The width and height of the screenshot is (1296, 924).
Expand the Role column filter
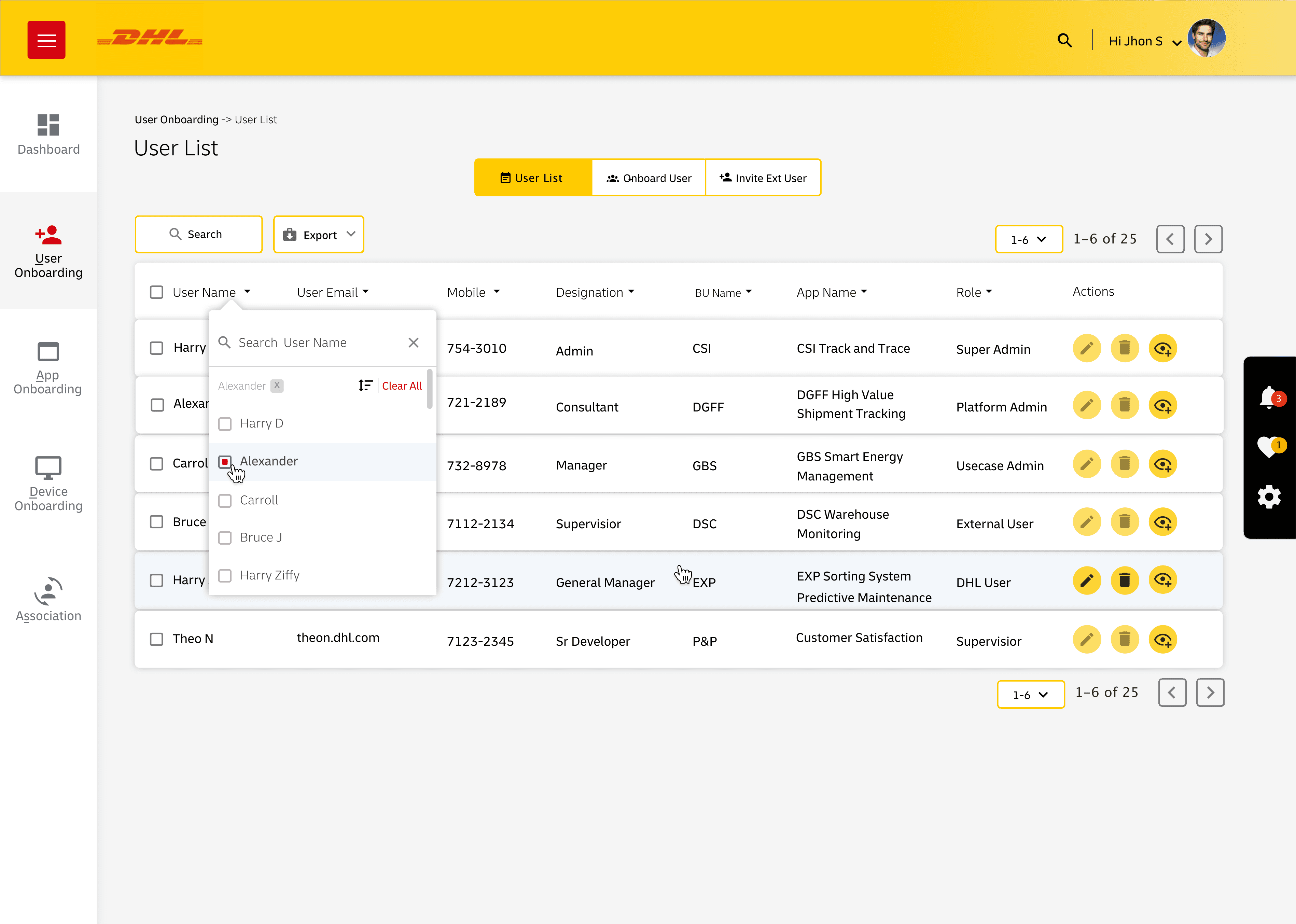pyautogui.click(x=989, y=292)
